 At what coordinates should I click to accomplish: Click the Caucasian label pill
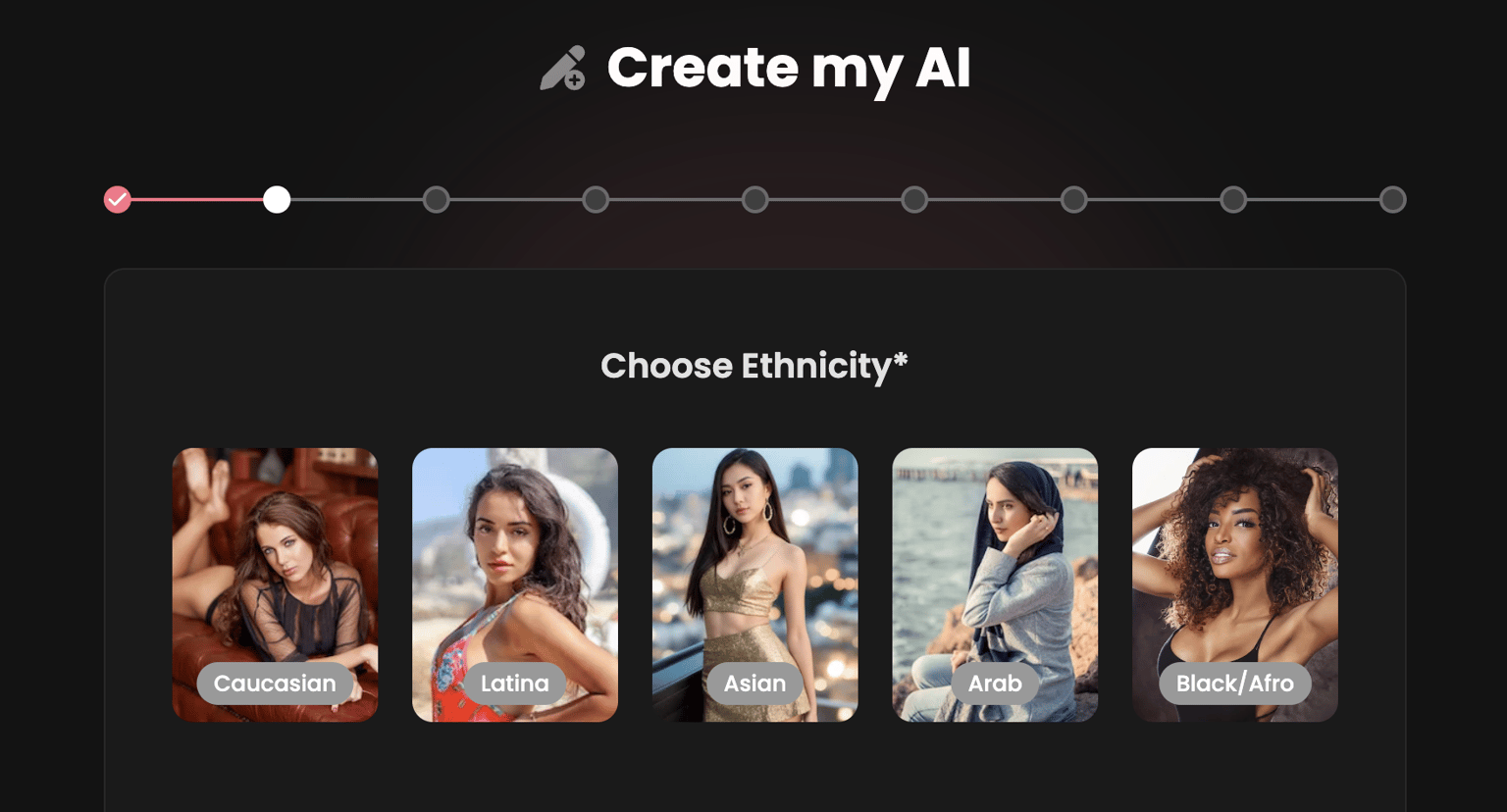click(275, 684)
